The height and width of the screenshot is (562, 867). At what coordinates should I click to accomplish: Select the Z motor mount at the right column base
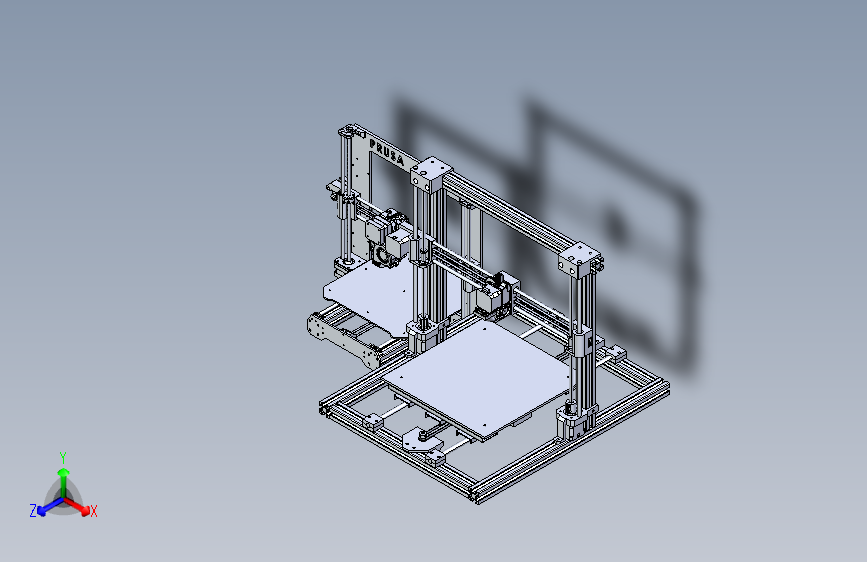(576, 422)
